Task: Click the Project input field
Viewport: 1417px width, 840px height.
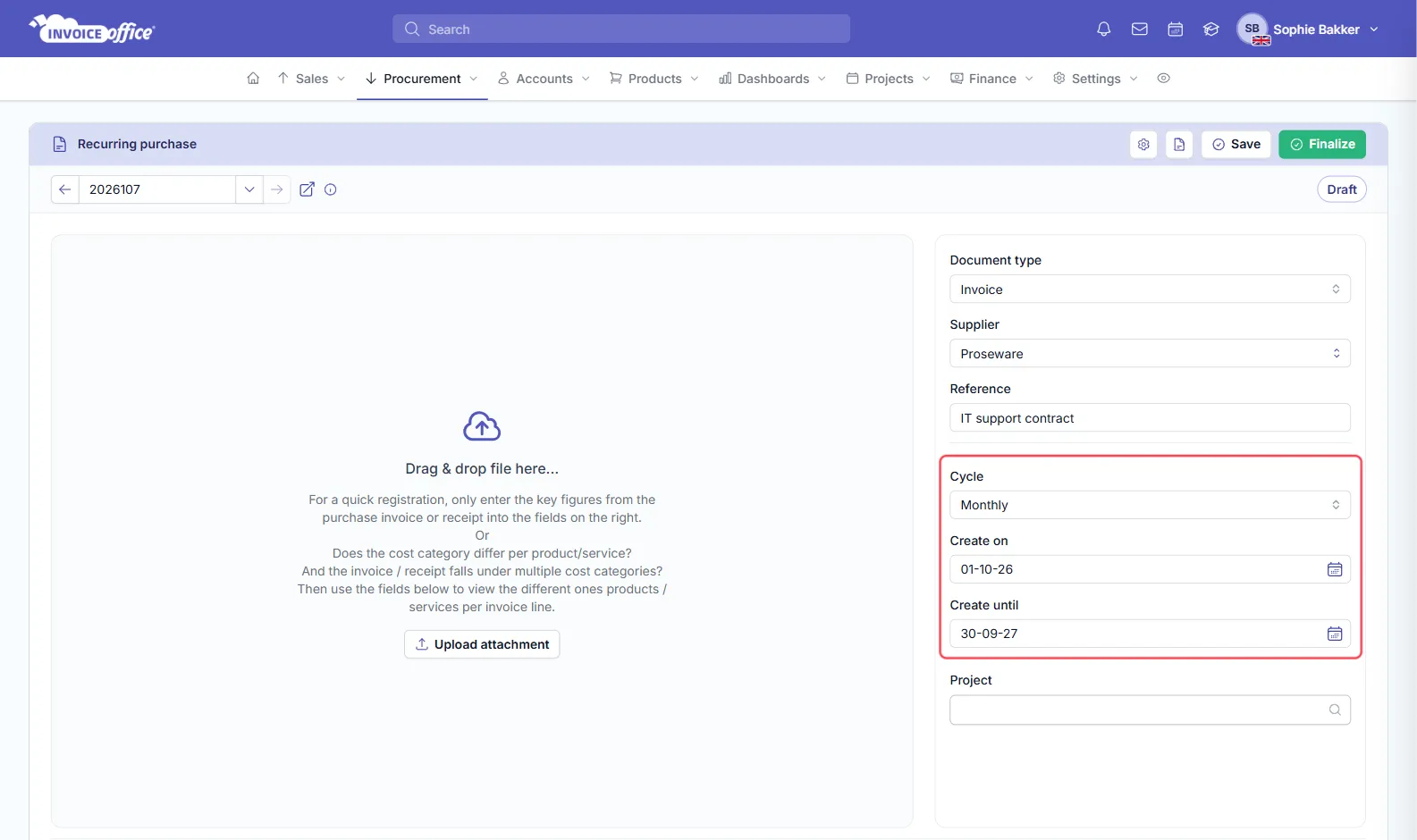Action: pyautogui.click(x=1150, y=710)
